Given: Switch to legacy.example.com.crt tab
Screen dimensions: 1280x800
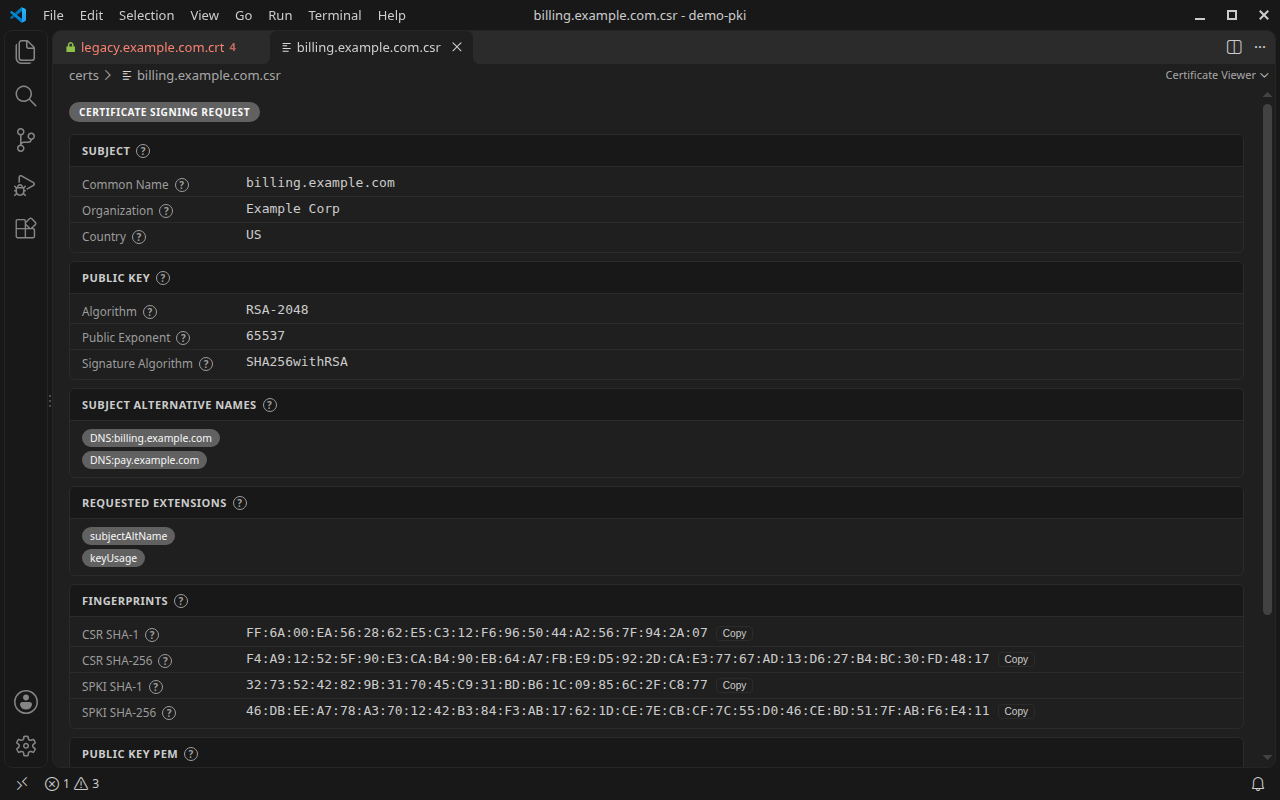Looking at the screenshot, I should [161, 47].
